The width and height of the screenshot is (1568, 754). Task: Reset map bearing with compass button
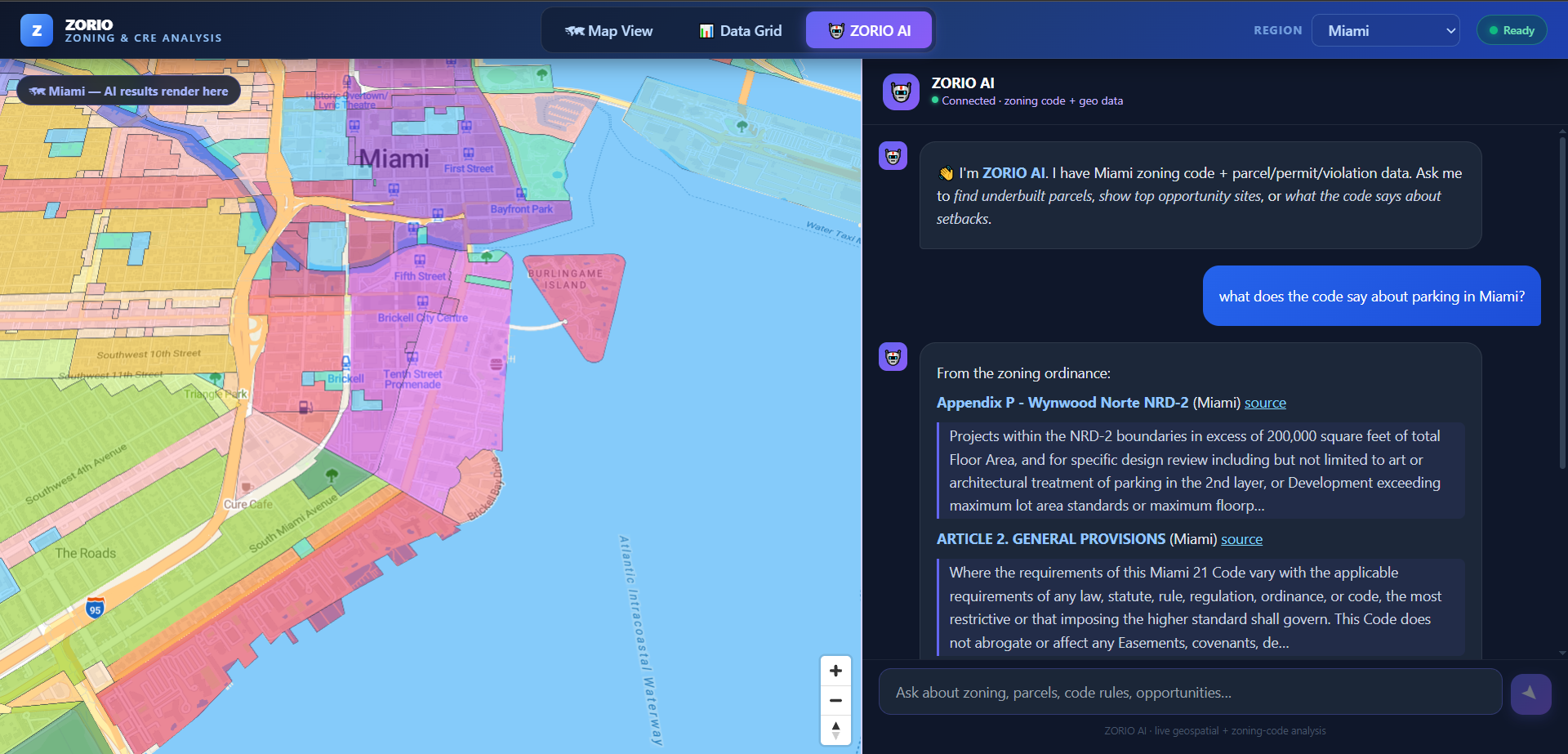click(835, 729)
